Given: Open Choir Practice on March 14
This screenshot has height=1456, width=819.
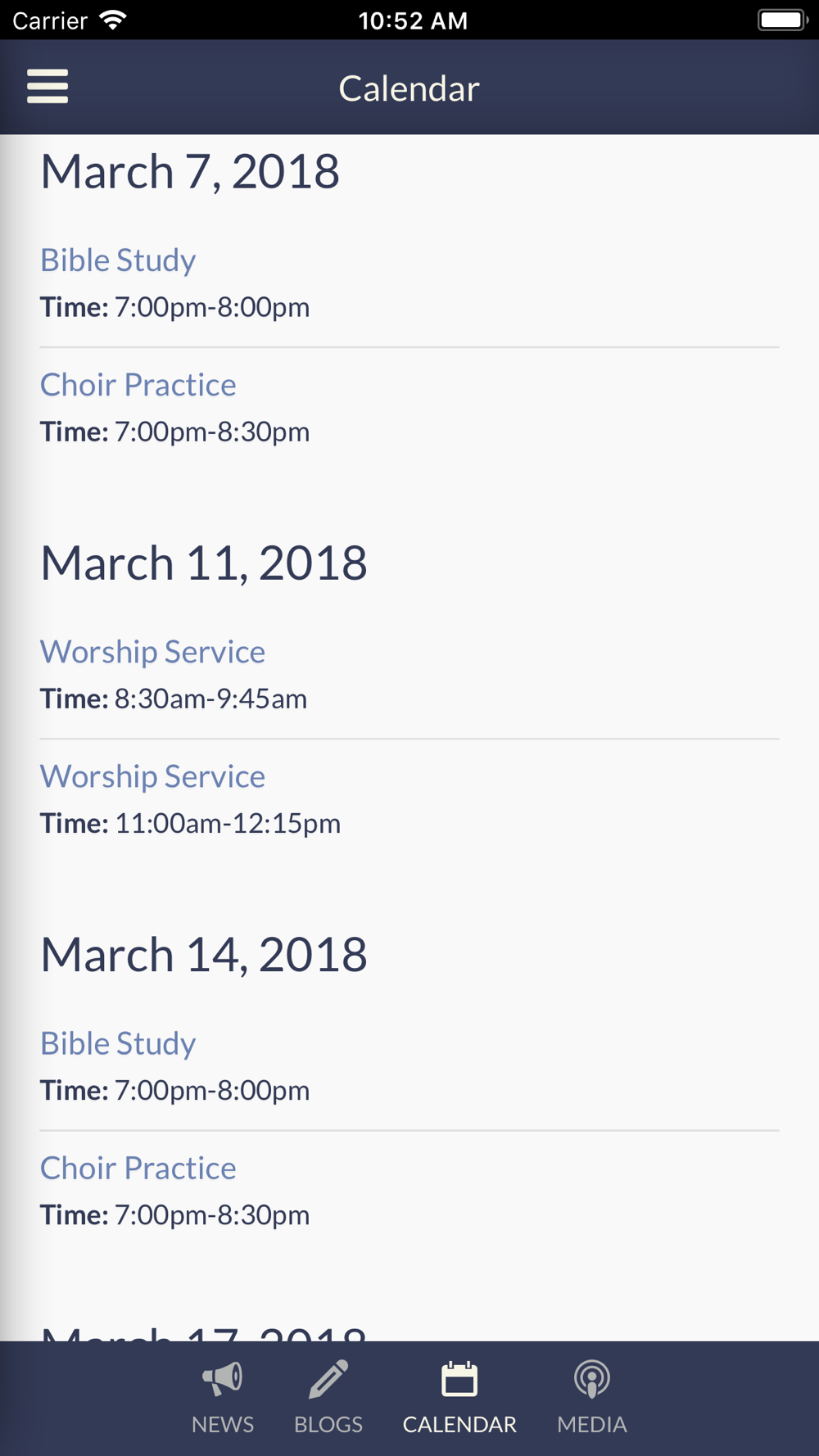Looking at the screenshot, I should click(138, 1169).
